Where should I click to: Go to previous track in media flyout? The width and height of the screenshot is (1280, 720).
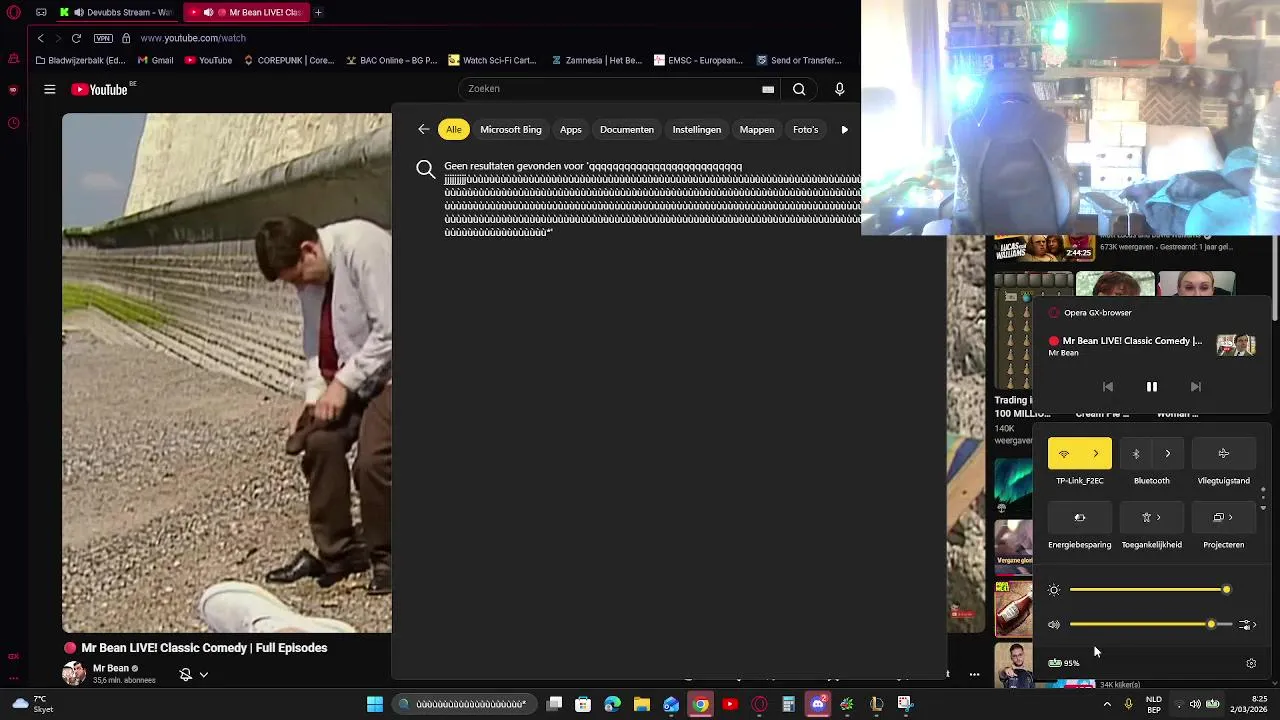point(1107,386)
